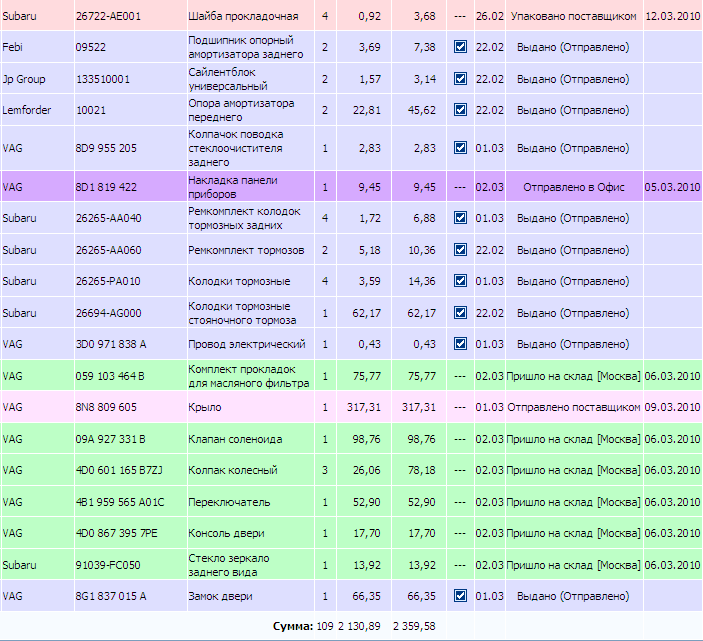Click amount 78,18 in Колпак колесный row
Viewport: 703px width, 641px height.
[421, 470]
